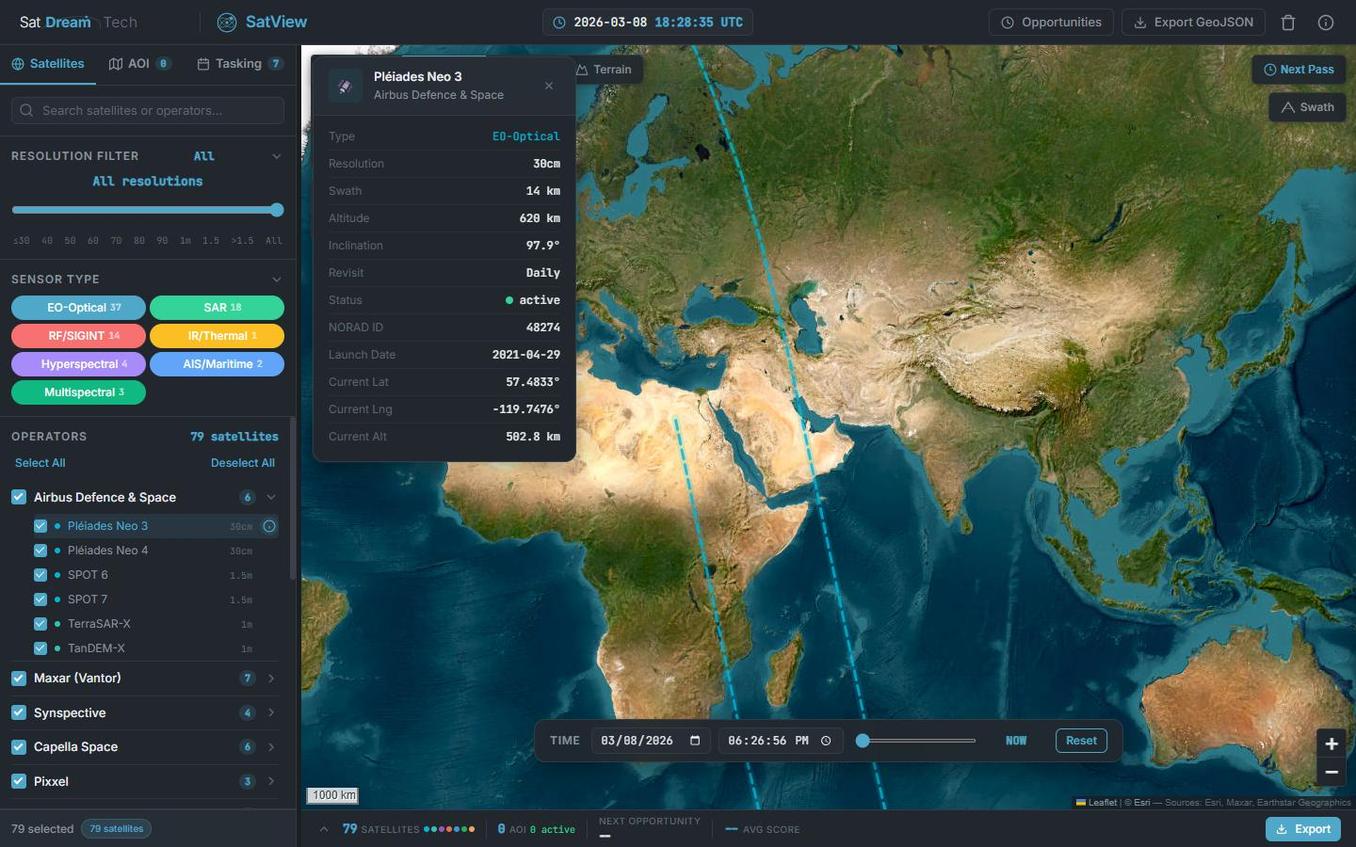Select the trash icon in the header
Image resolution: width=1356 pixels, height=847 pixels.
point(1286,21)
